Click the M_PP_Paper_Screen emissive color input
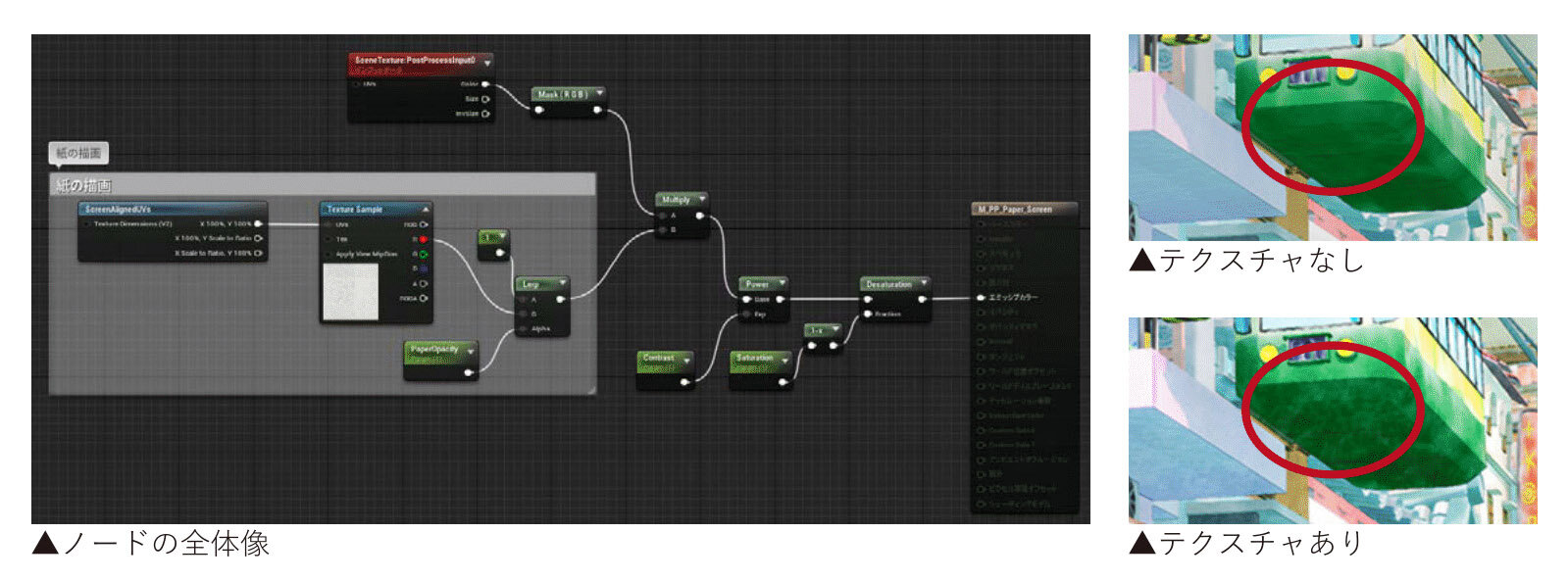The width and height of the screenshot is (1568, 582). [981, 297]
